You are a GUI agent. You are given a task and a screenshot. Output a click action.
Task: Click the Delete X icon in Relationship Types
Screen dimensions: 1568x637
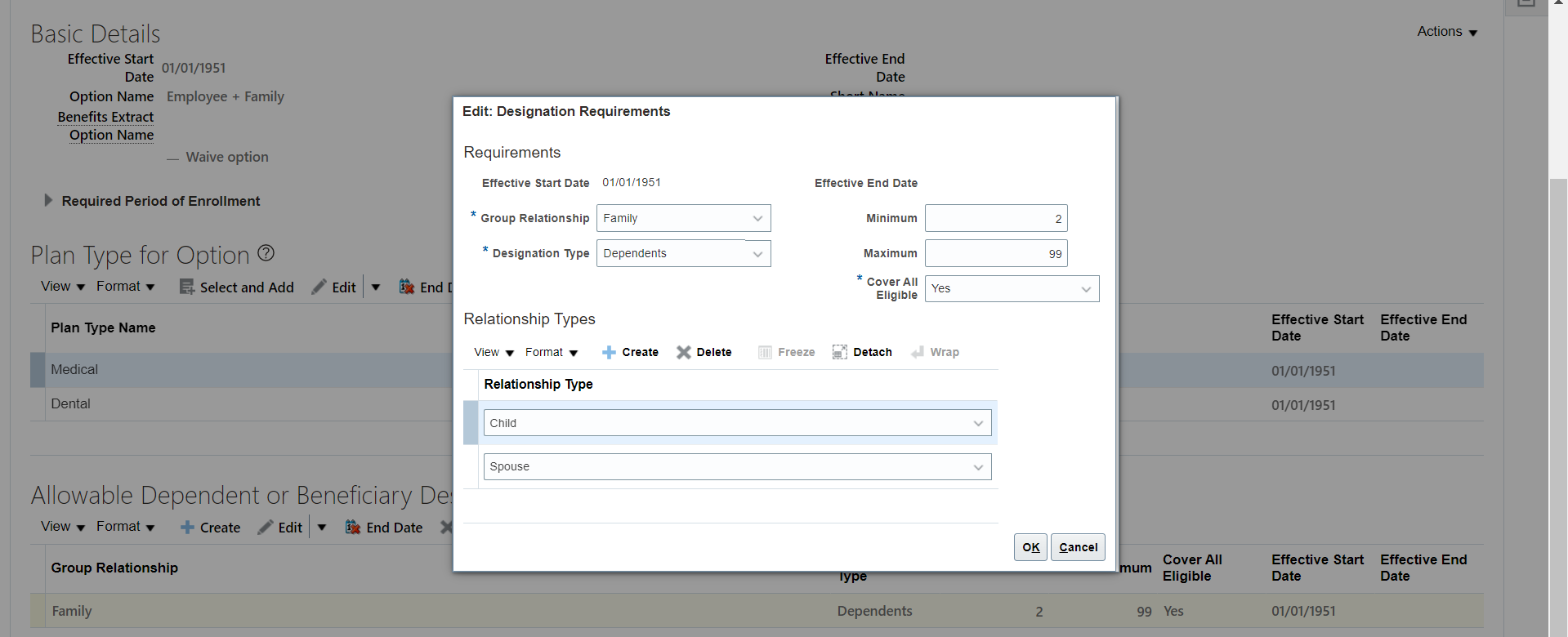pos(684,353)
